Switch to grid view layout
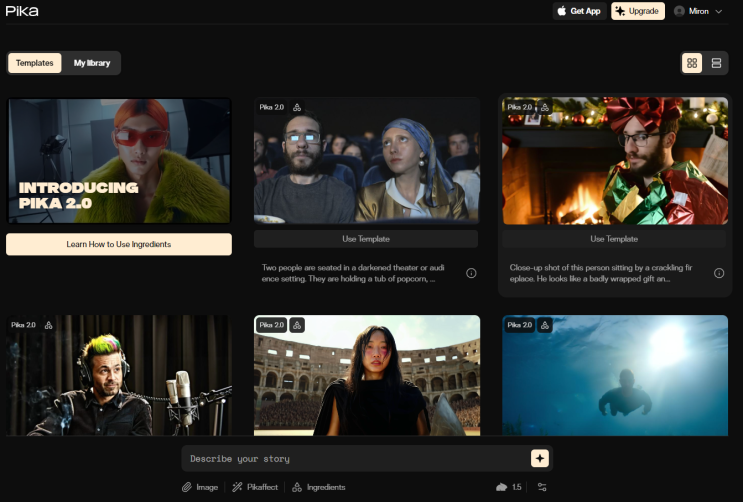743x502 pixels. 692,63
